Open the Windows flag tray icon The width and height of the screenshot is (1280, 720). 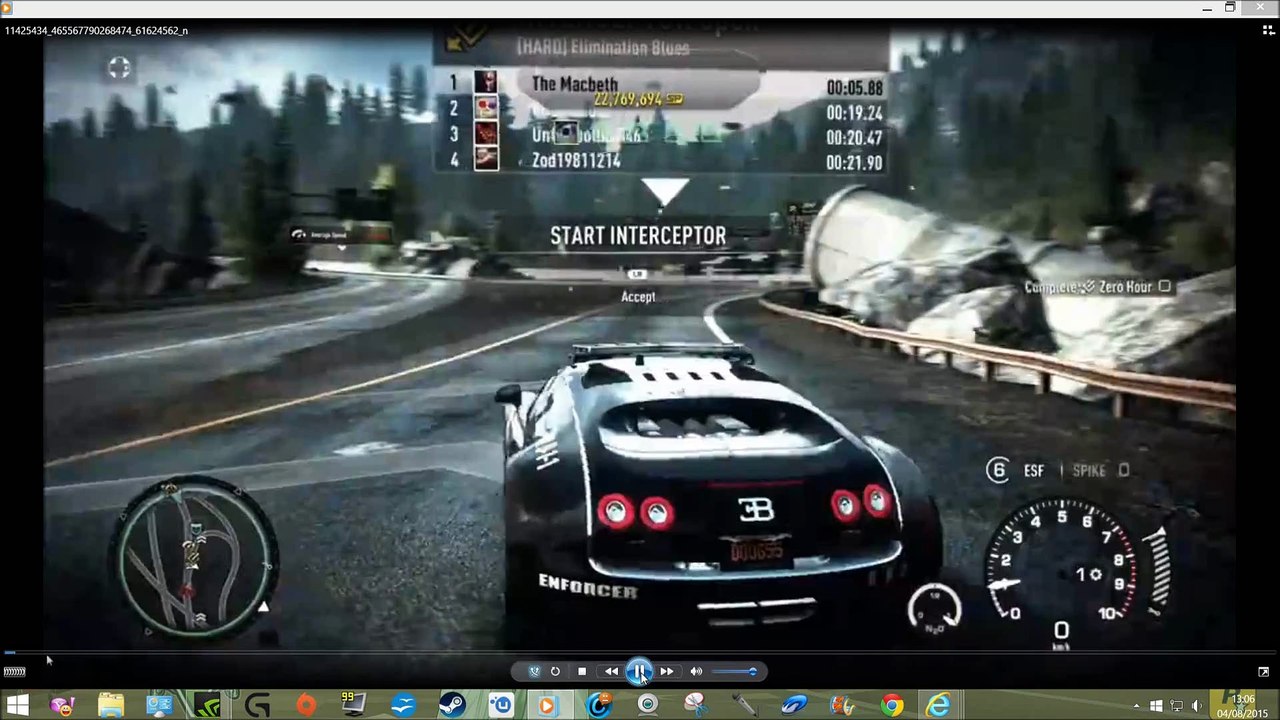coord(1156,707)
